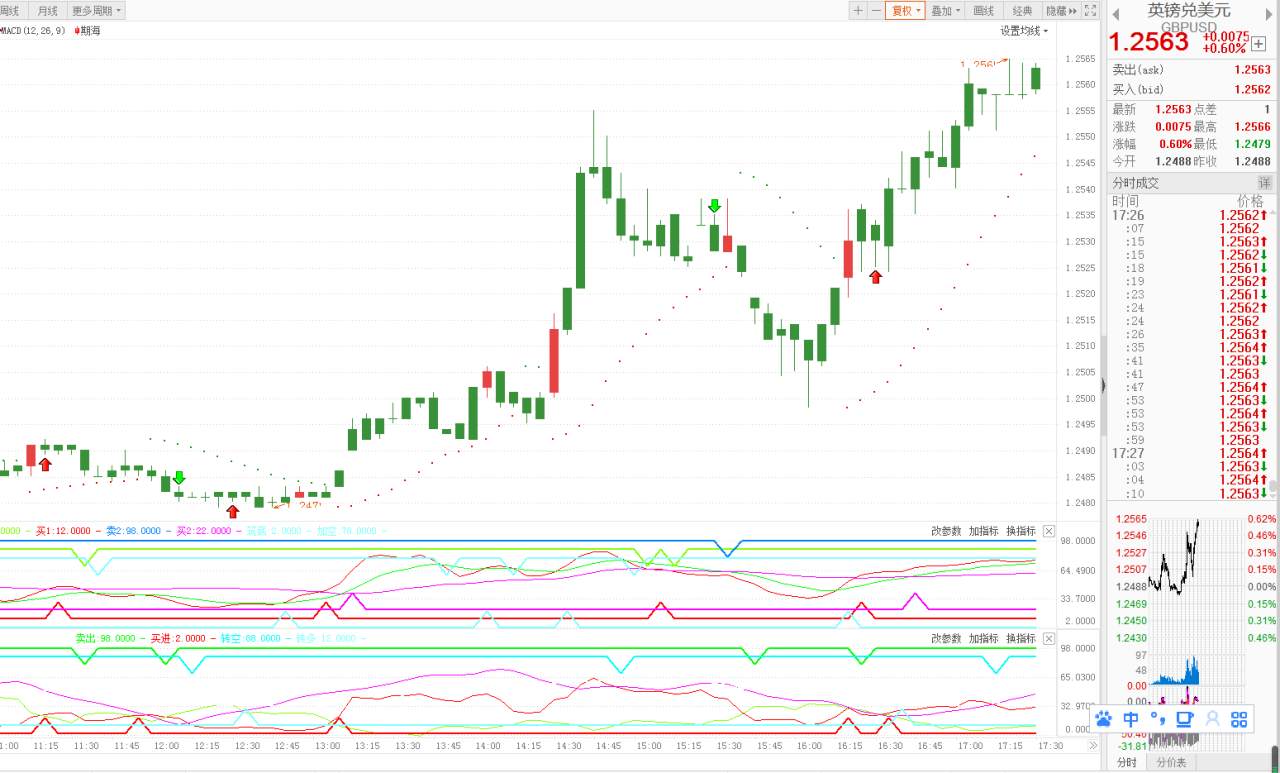The width and height of the screenshot is (1280, 773).
Task: Click the red buy arrow near 16:30
Action: pos(876,277)
